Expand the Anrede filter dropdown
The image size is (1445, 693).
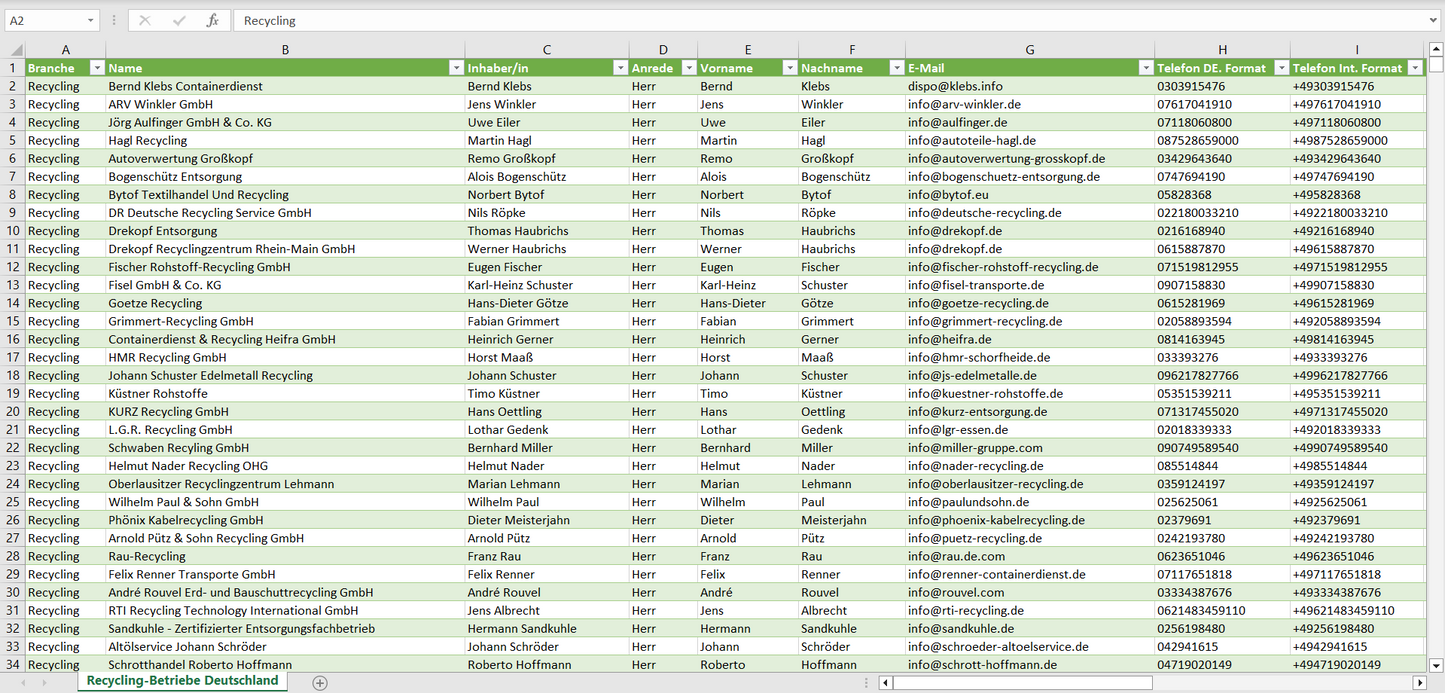point(688,68)
